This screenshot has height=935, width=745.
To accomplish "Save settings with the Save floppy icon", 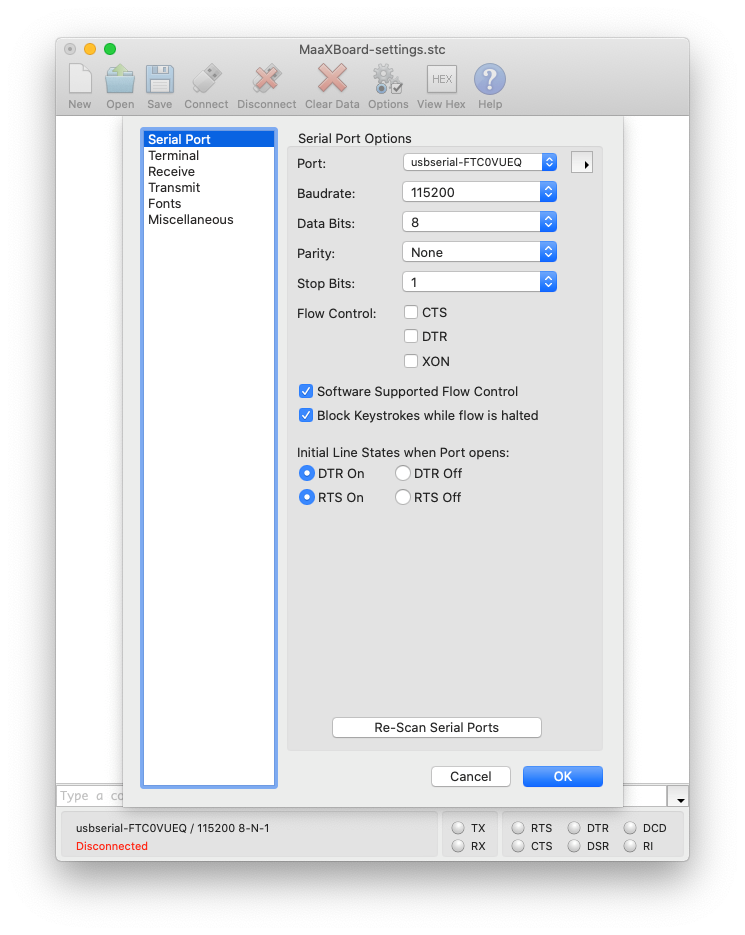I will tap(160, 79).
